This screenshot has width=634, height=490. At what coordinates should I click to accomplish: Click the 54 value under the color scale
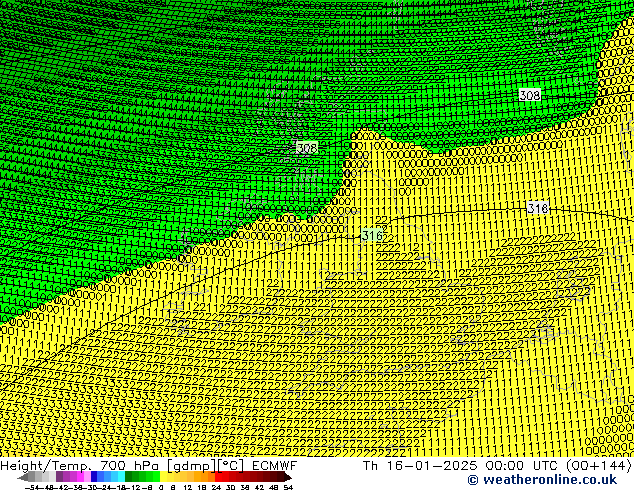point(288,488)
